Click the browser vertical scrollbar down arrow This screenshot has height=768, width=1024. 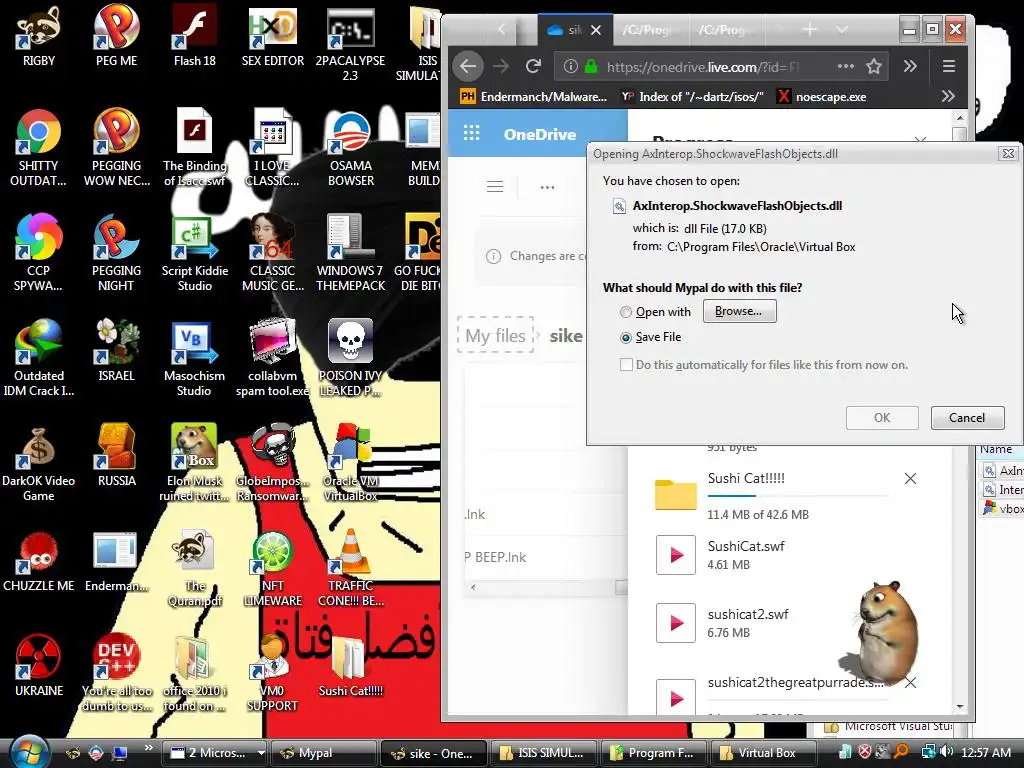[x=959, y=707]
